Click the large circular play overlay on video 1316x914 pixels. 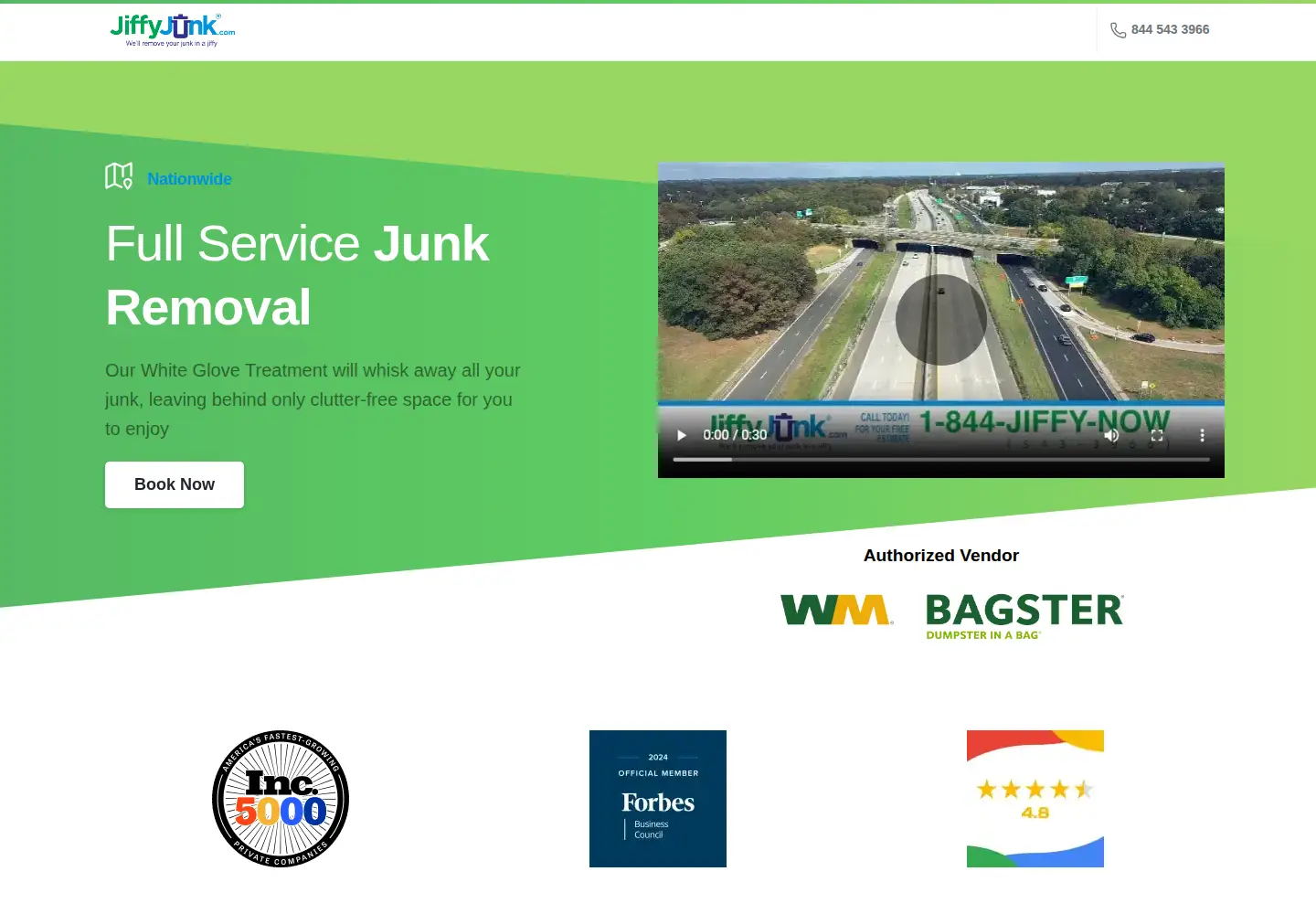[x=940, y=320]
